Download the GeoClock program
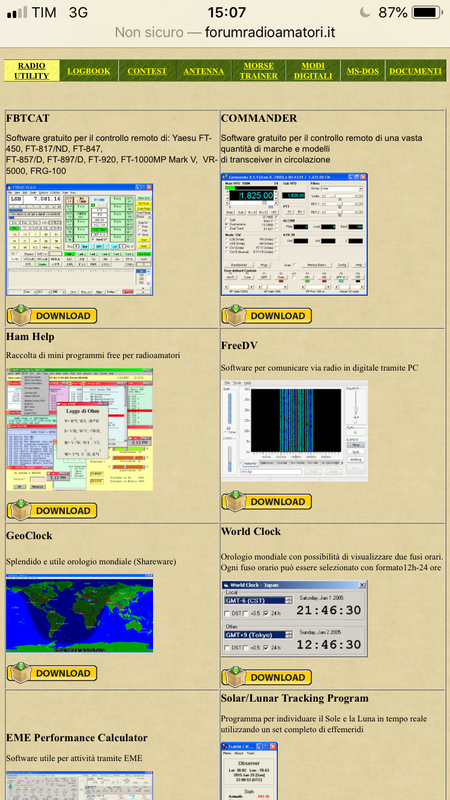This screenshot has height=800, width=450. (x=52, y=672)
